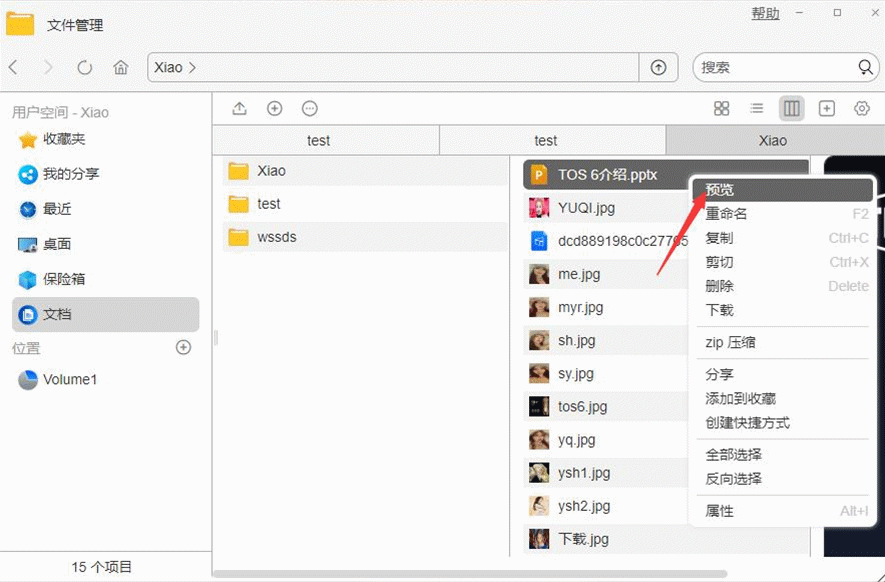Select sy.jpg file

click(607, 374)
